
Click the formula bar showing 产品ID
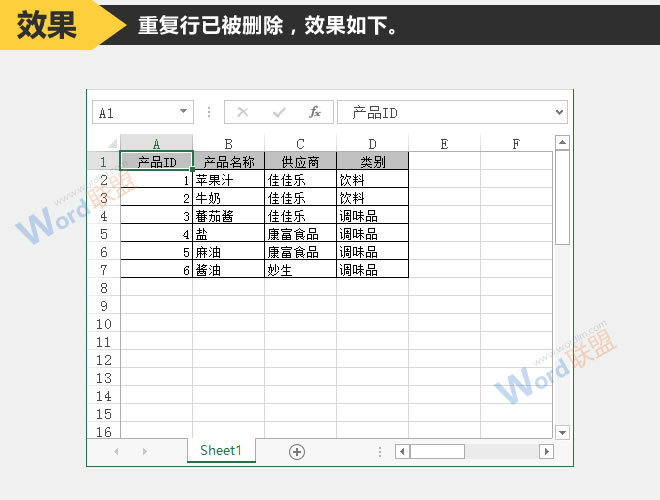pos(452,112)
